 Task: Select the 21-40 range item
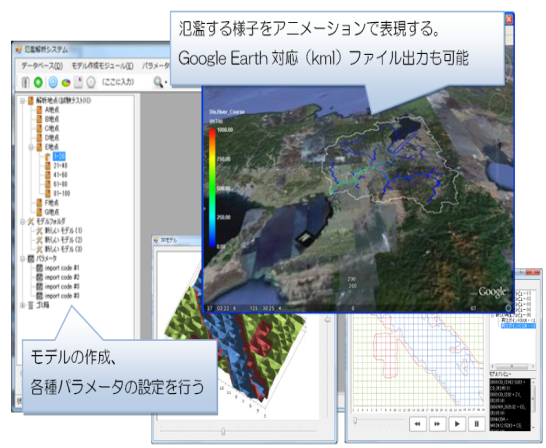60,166
